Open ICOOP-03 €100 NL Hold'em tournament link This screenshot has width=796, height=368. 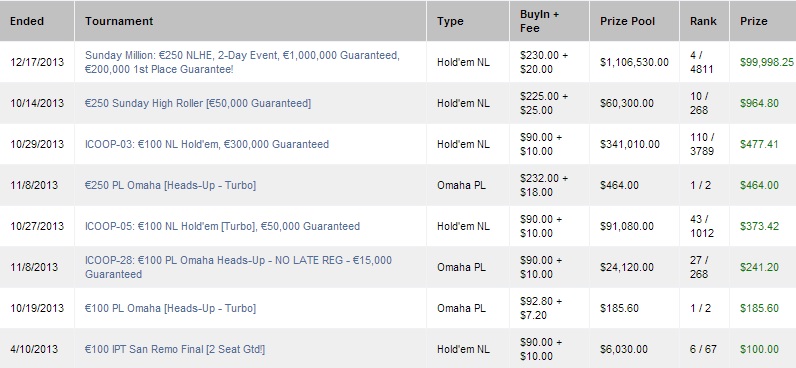click(207, 144)
